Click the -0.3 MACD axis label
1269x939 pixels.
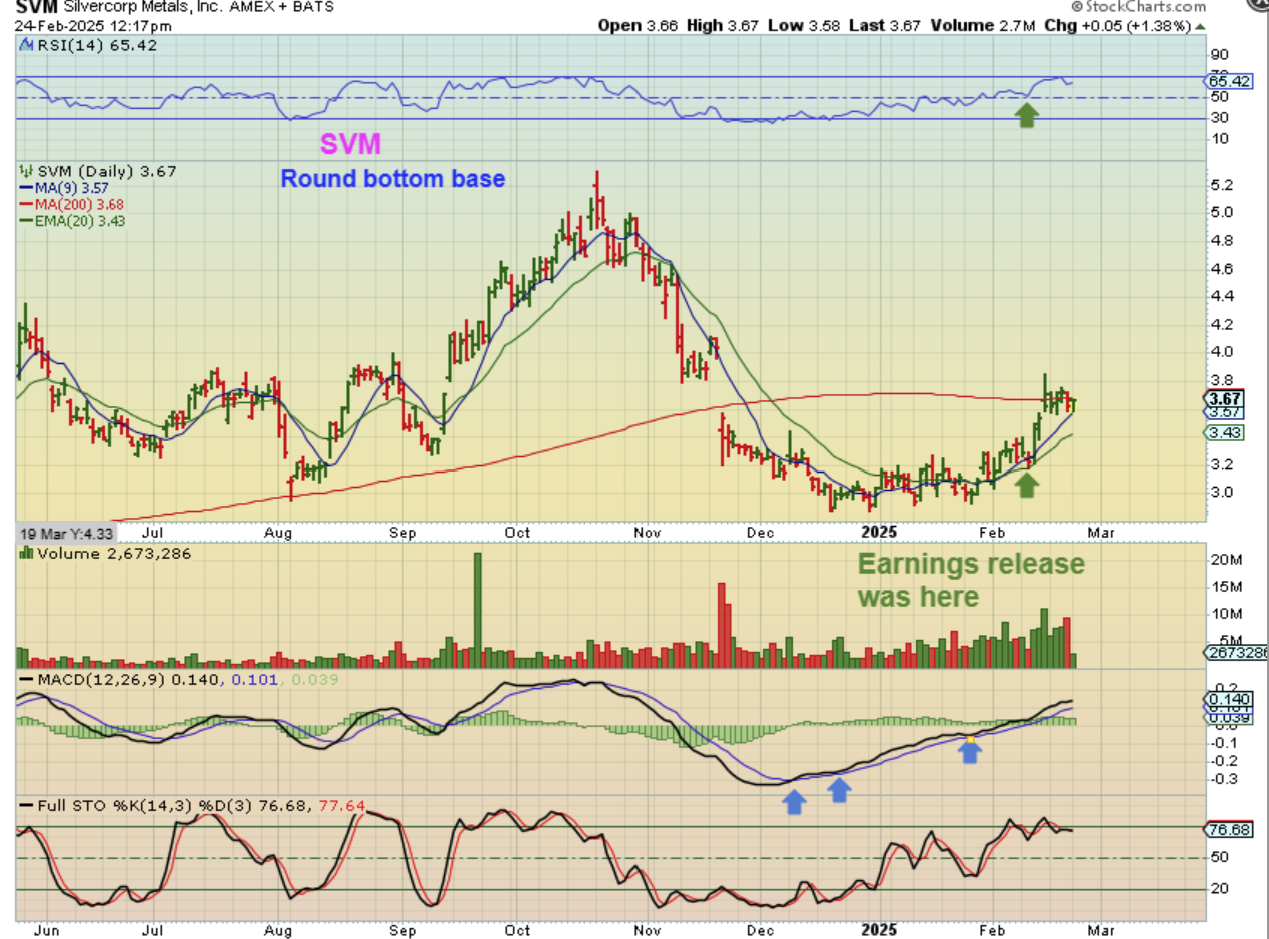coord(1222,779)
